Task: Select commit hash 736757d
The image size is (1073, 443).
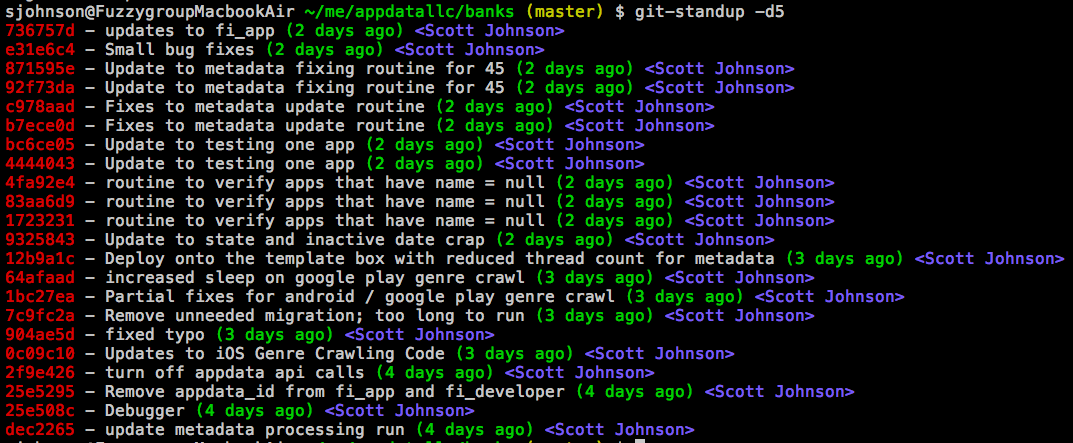Action: point(40,30)
